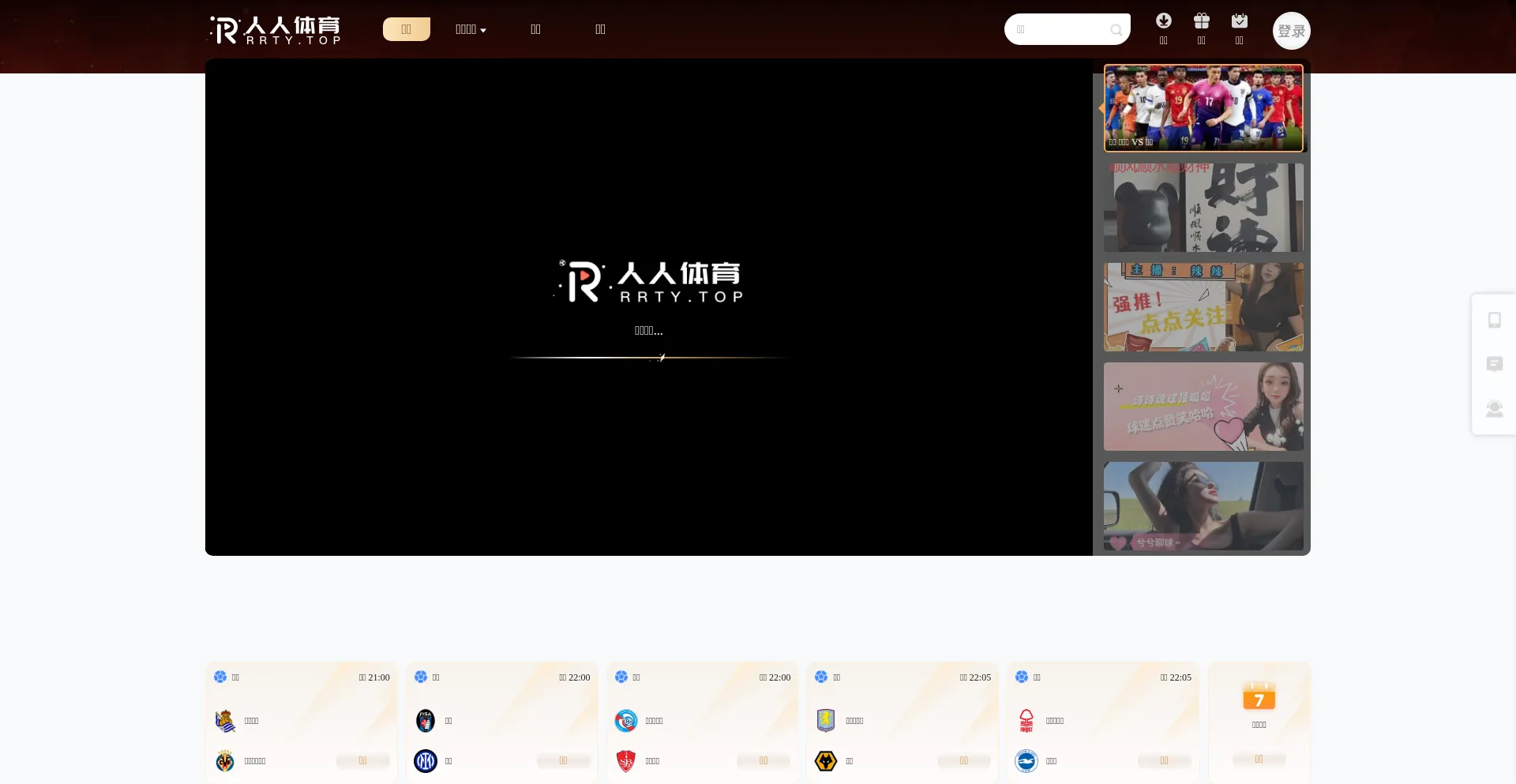Screen dimensions: 1516x784
Task: Click the Inter Milan team crest
Action: point(426,761)
